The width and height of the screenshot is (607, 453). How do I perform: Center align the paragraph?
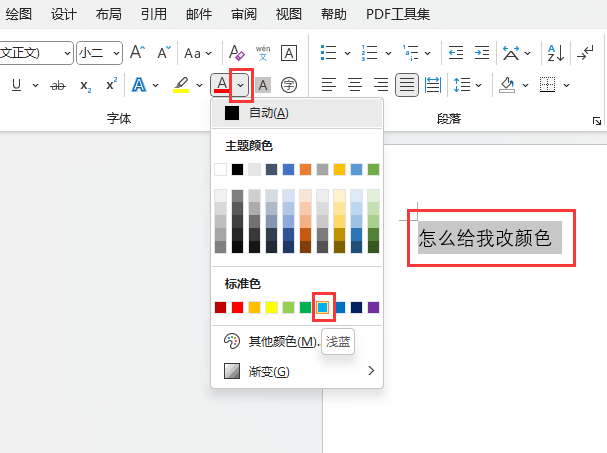tap(354, 85)
